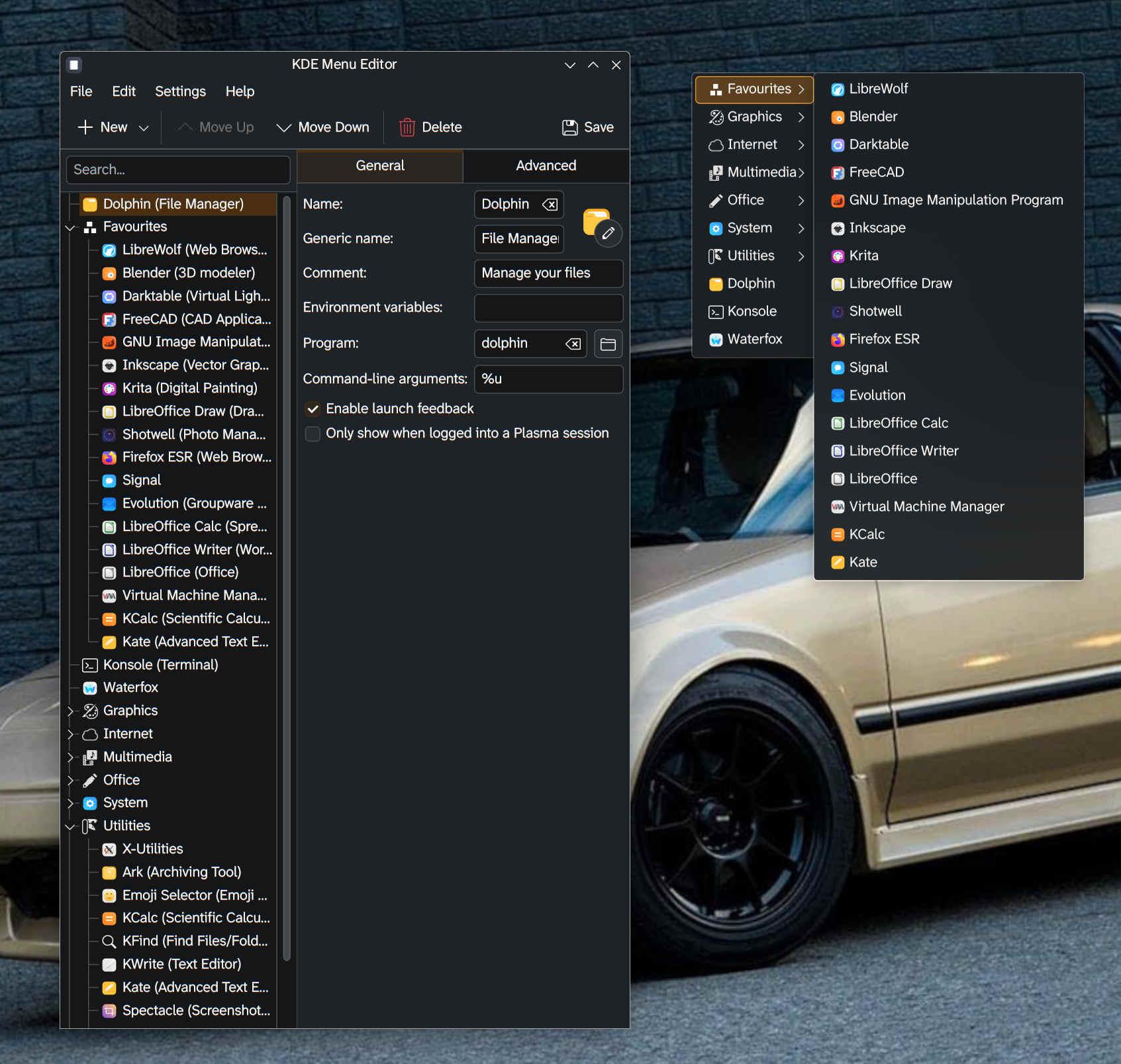The width and height of the screenshot is (1121, 1064).
Task: Open the New dropdown arrow in toolbar
Action: coord(144,128)
